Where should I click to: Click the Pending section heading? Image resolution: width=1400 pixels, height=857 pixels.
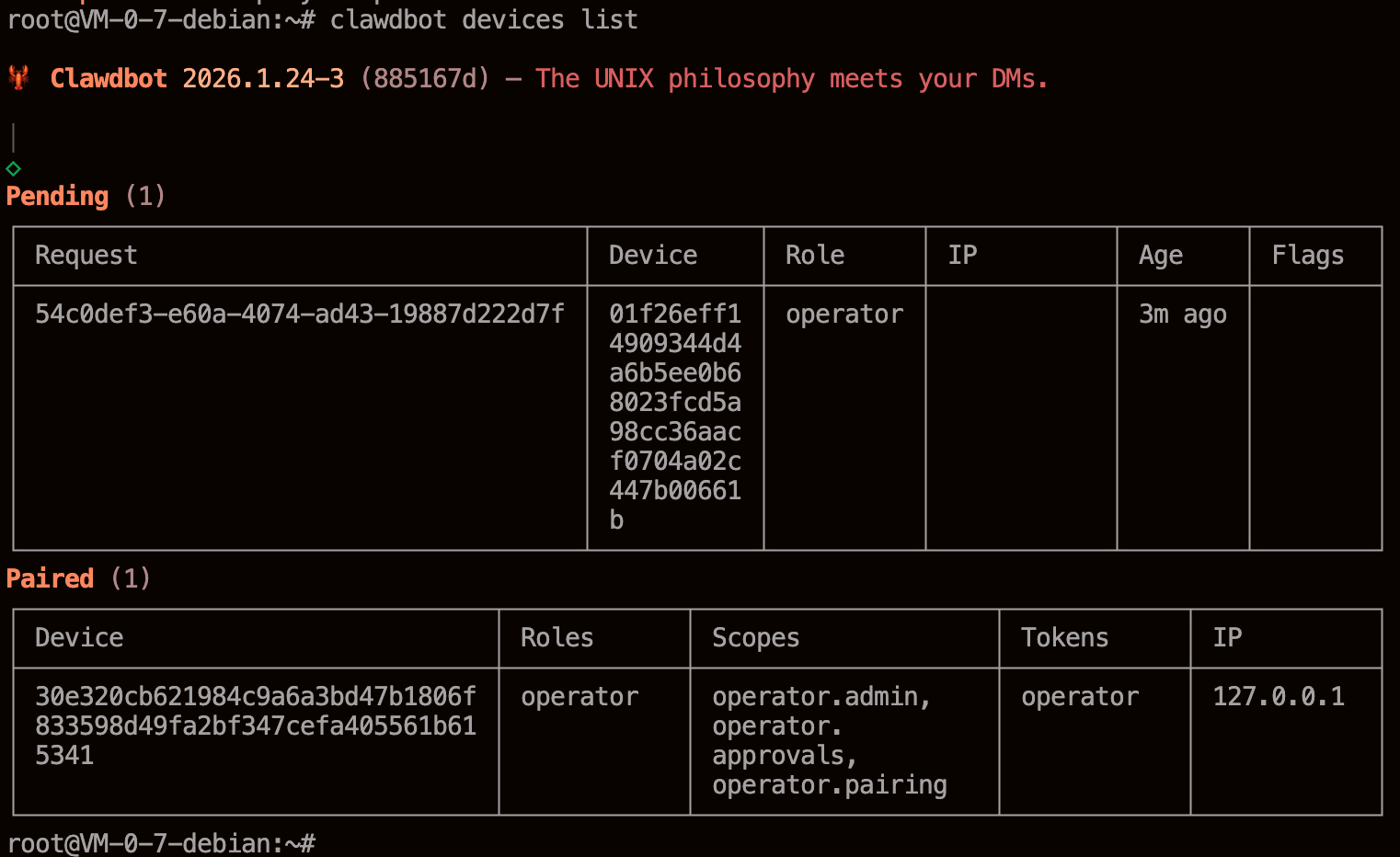click(58, 196)
